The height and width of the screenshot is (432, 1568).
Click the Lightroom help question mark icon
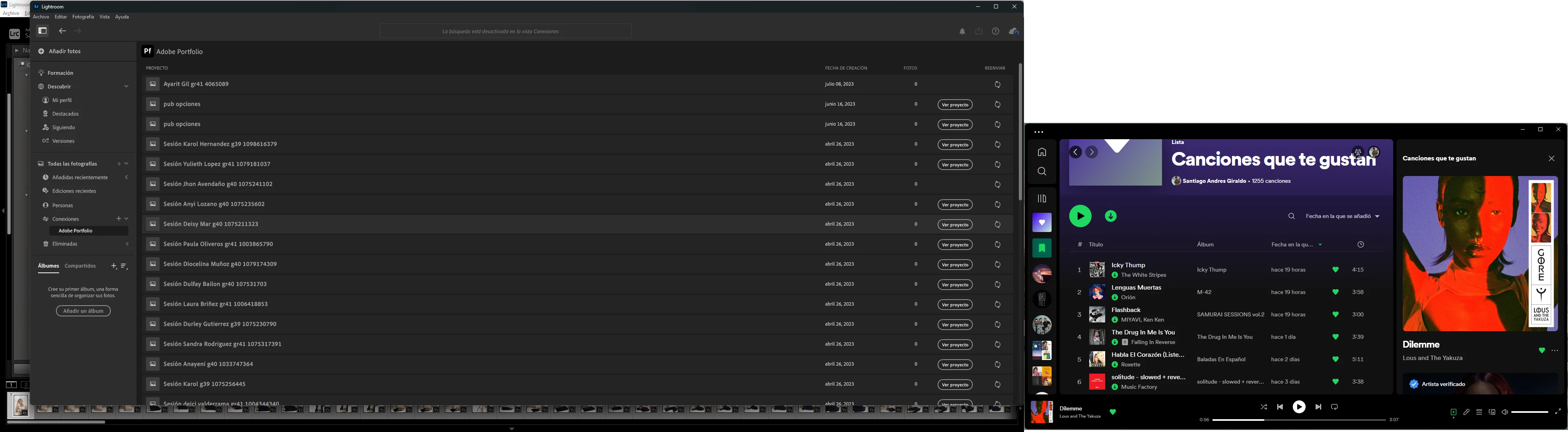995,32
